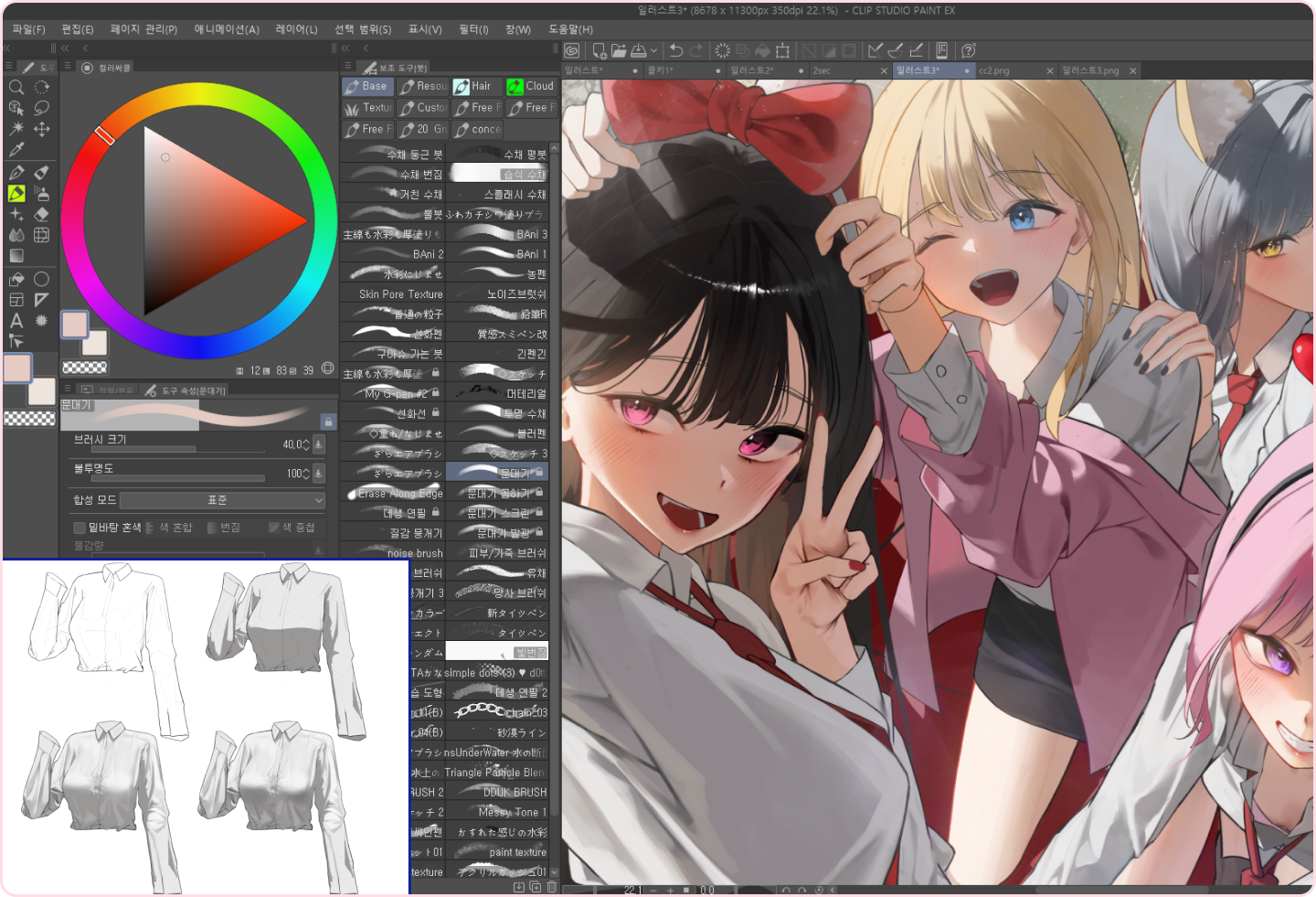Open the save dropdown arrow in command bar
Image resolution: width=1316 pixels, height=897 pixels.
tap(653, 51)
